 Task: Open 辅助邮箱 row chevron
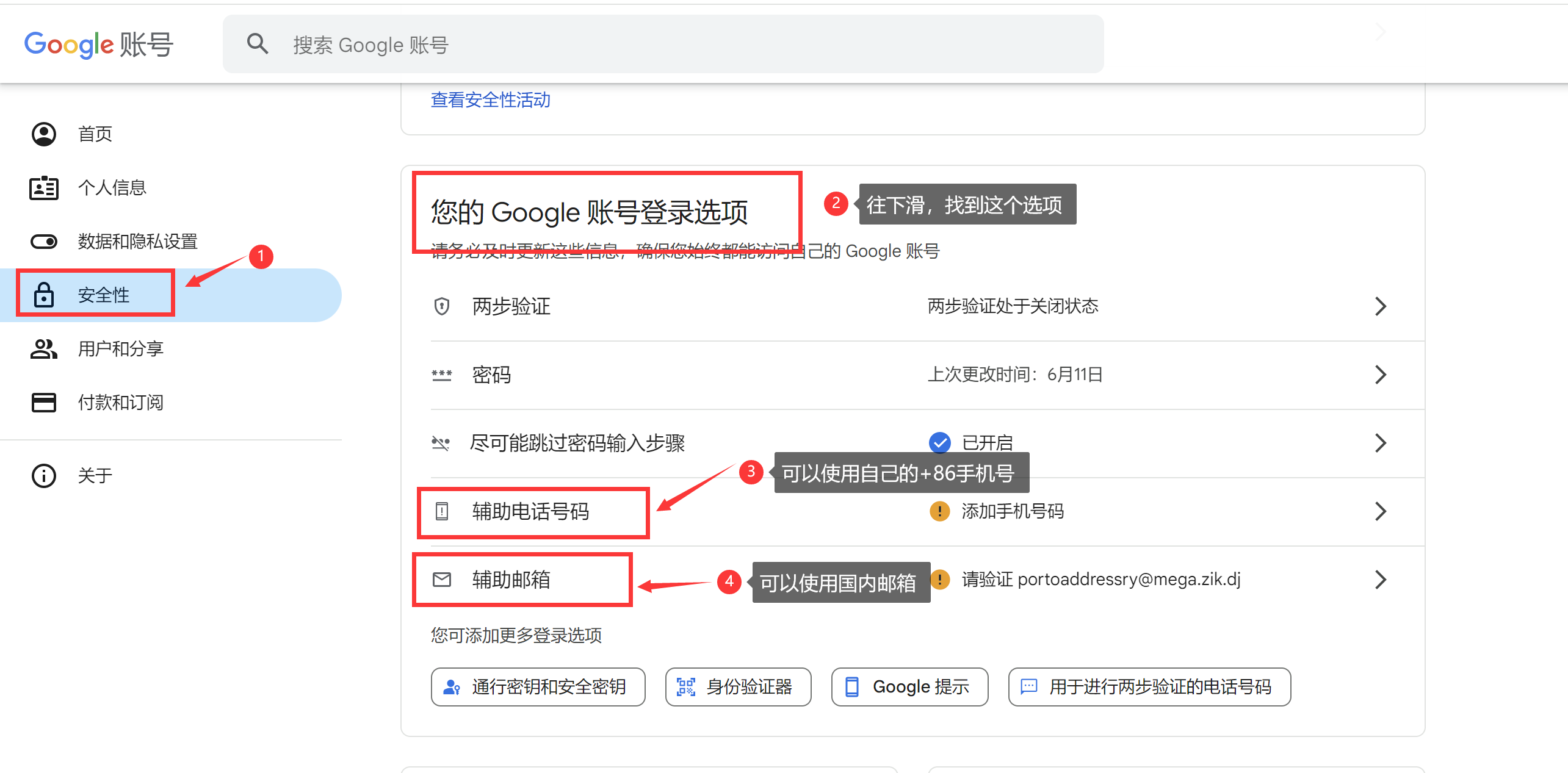(1381, 580)
